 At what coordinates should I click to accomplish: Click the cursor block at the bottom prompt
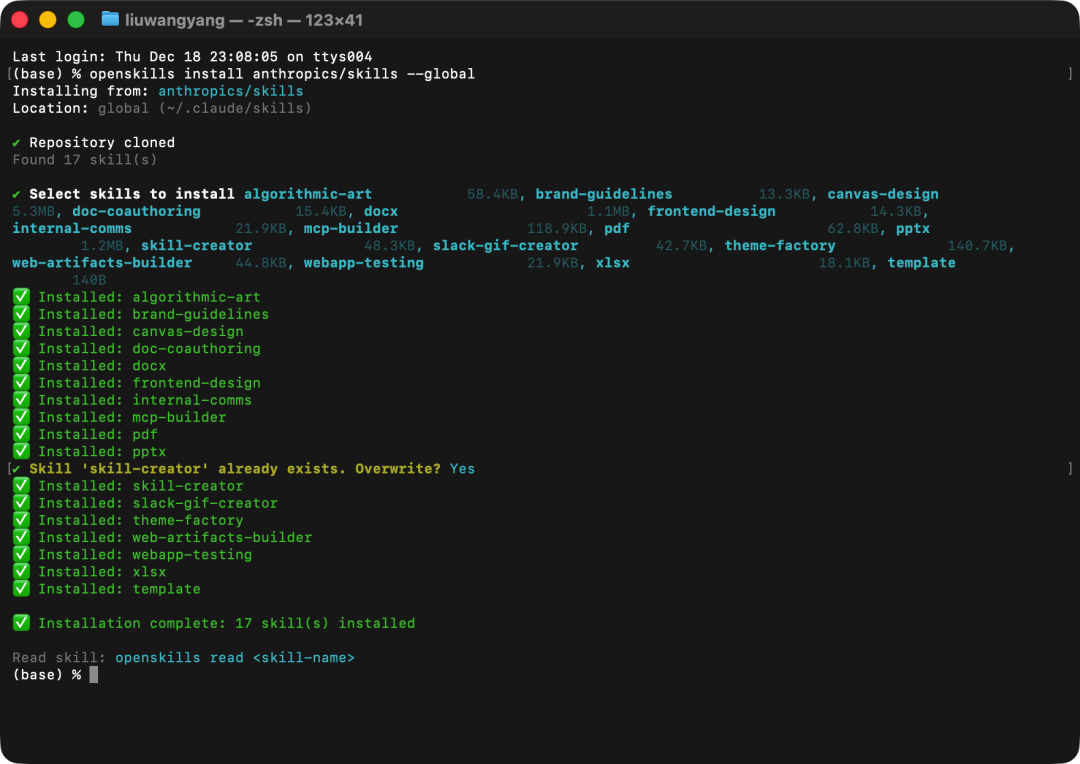point(94,675)
